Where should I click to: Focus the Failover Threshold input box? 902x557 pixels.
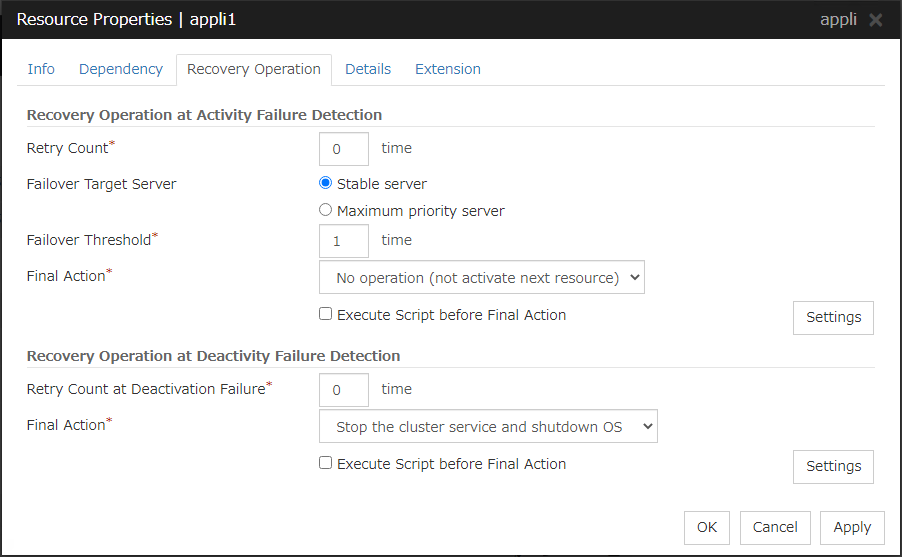pos(343,241)
